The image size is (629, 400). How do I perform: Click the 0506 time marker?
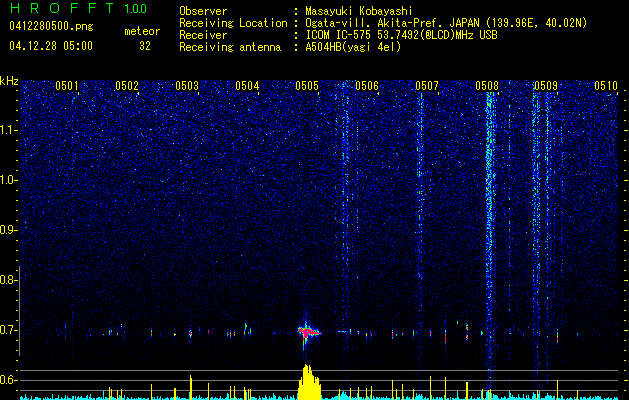(367, 86)
